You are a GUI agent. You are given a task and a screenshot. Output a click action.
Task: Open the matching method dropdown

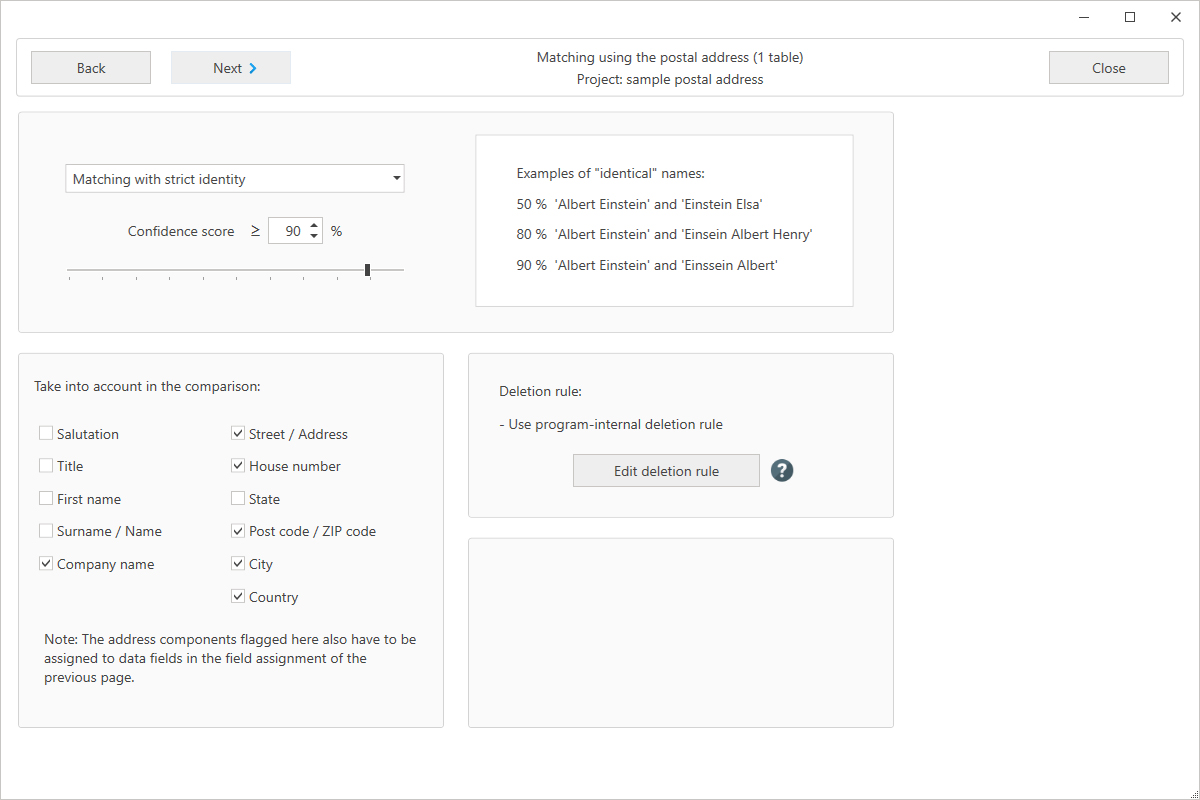[394, 178]
